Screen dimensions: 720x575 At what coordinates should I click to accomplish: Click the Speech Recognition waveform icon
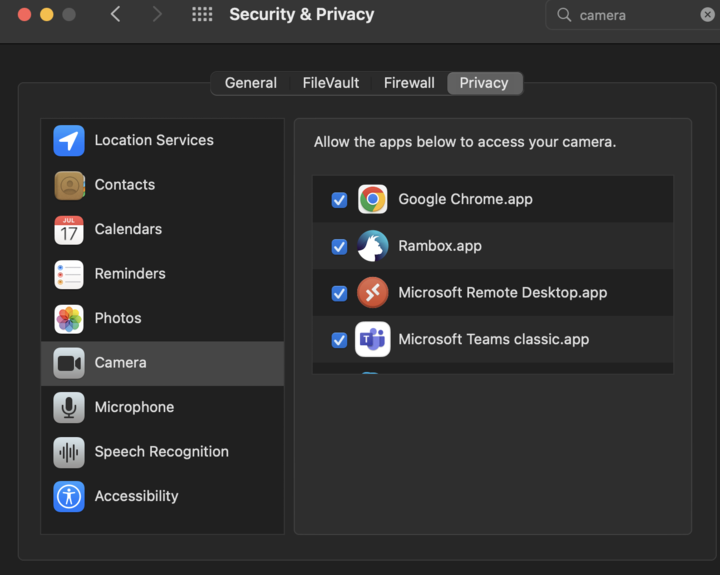(x=69, y=452)
